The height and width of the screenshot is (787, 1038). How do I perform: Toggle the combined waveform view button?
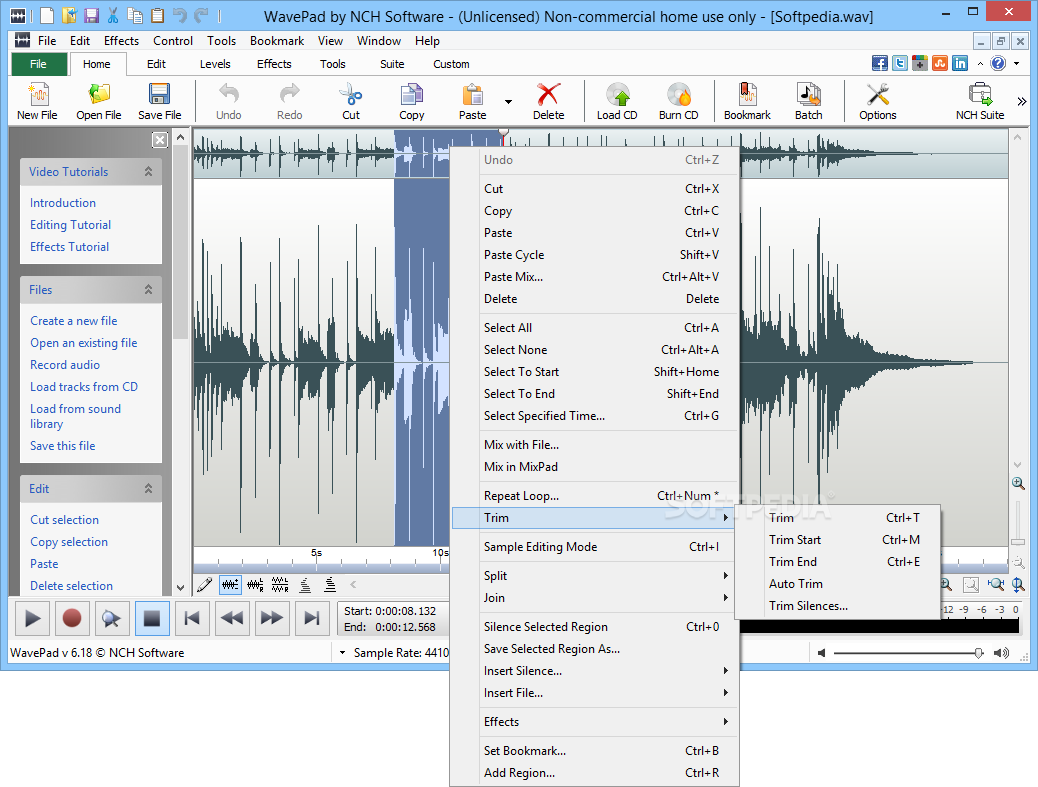(230, 584)
